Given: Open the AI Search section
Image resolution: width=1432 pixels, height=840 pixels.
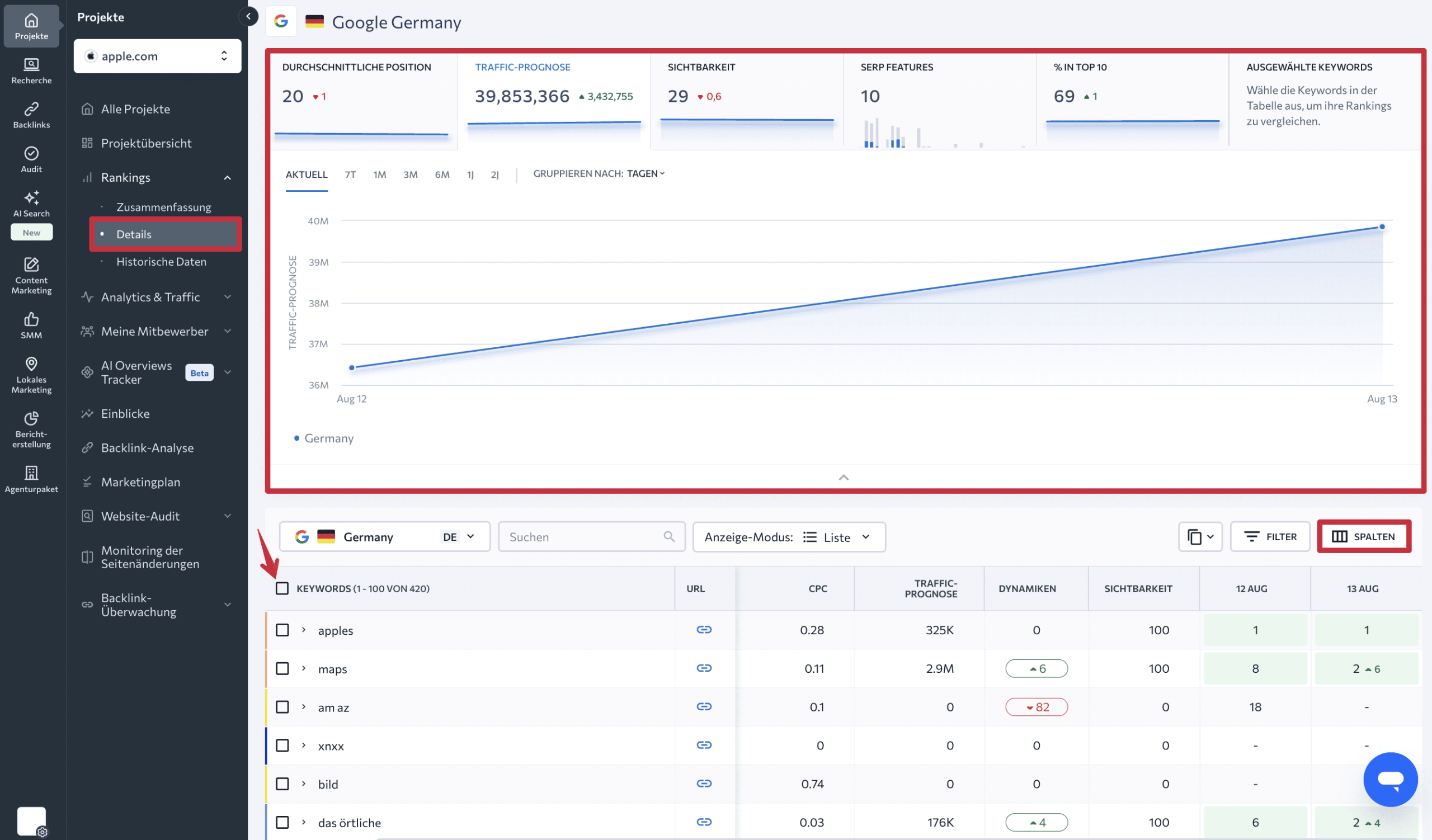Looking at the screenshot, I should point(31,204).
